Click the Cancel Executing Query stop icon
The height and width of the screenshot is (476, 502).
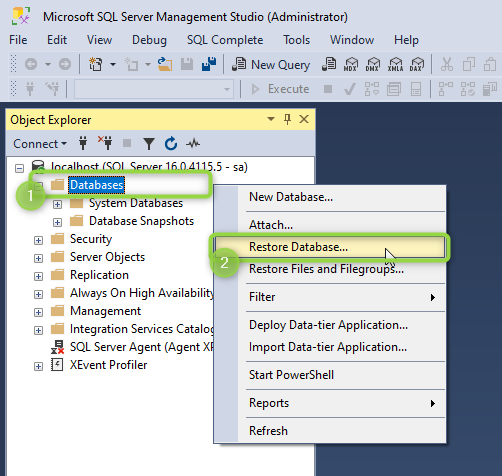[328, 89]
